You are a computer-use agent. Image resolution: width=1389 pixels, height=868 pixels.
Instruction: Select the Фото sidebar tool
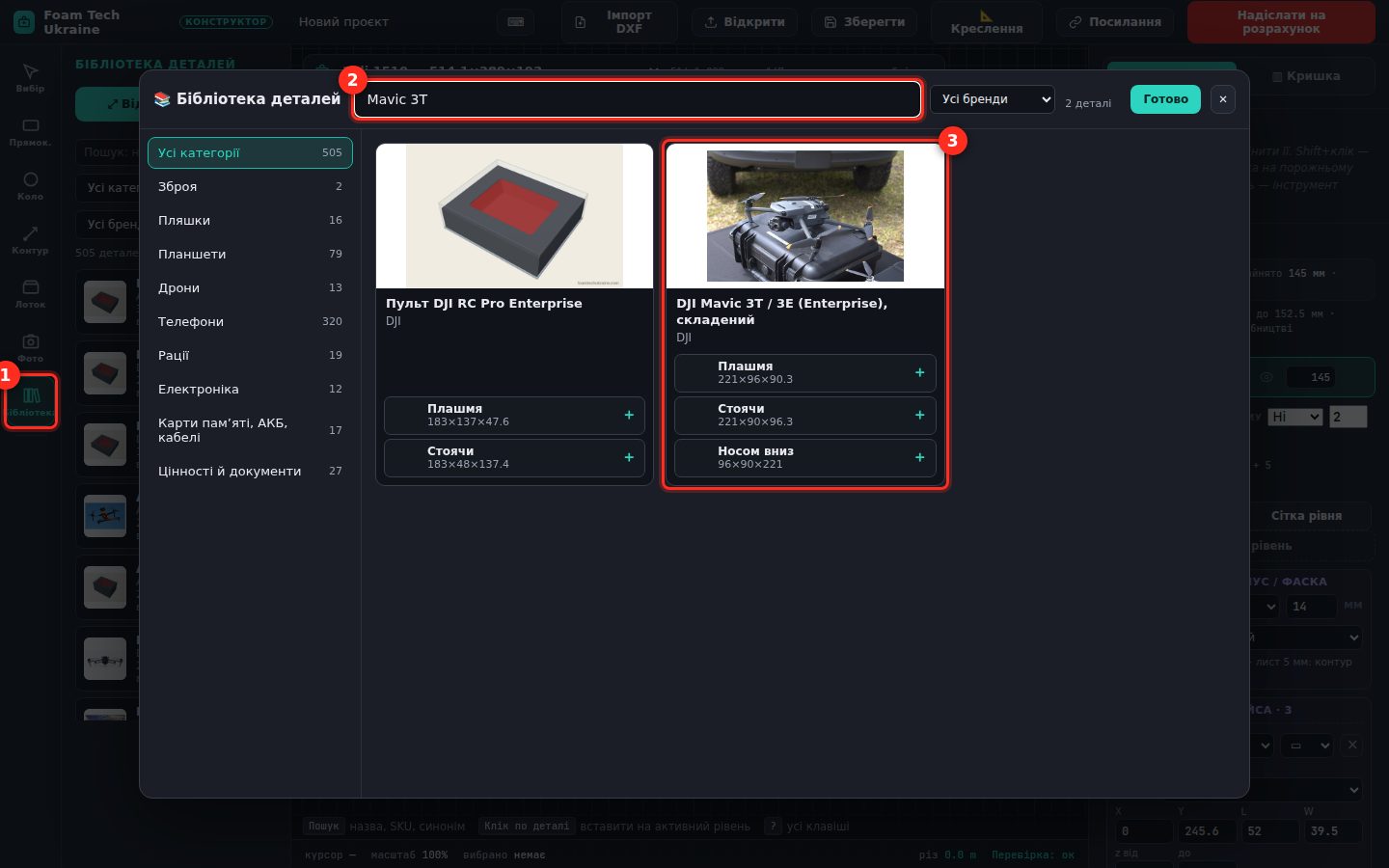tap(30, 347)
